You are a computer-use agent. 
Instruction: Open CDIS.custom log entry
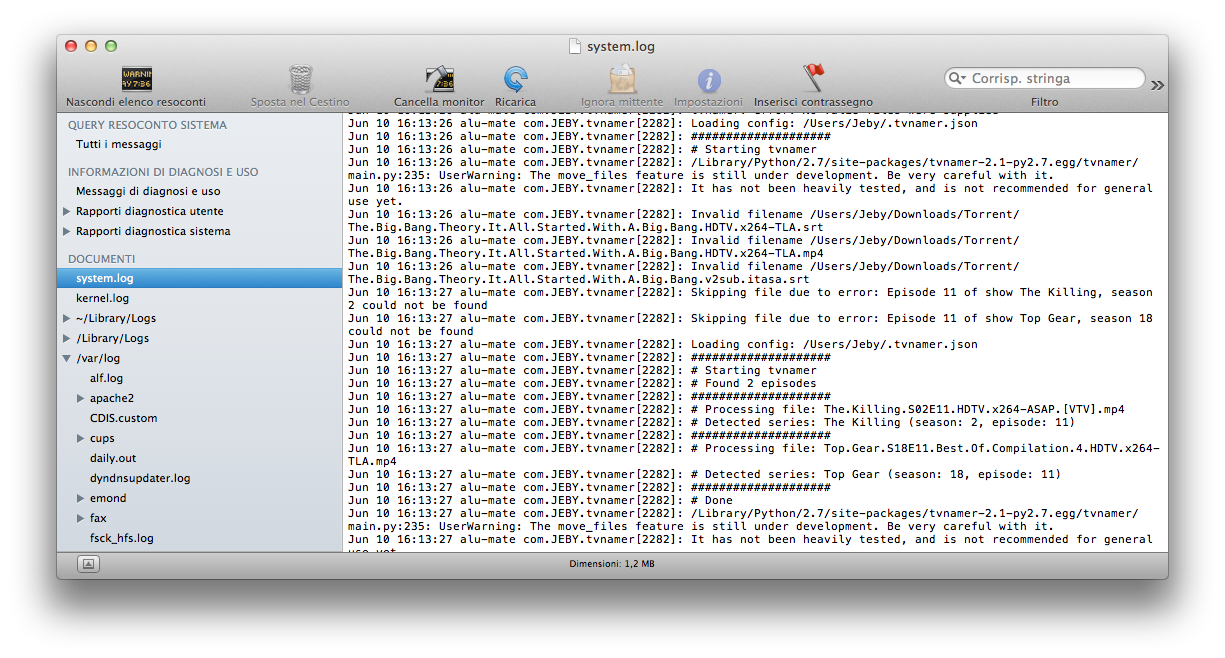click(123, 418)
